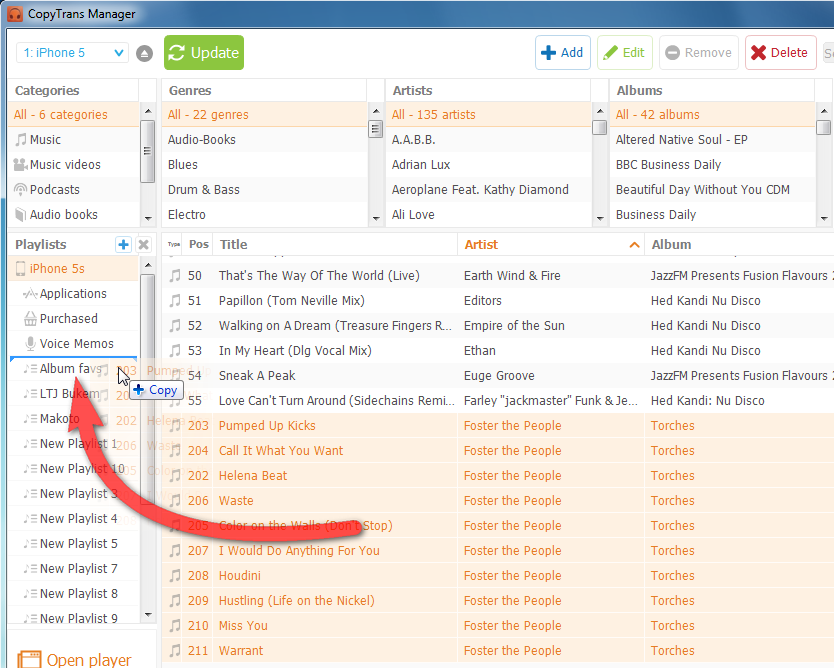Select All - 22 genres
Screen dimensions: 834x668
pyautogui.click(x=264, y=115)
